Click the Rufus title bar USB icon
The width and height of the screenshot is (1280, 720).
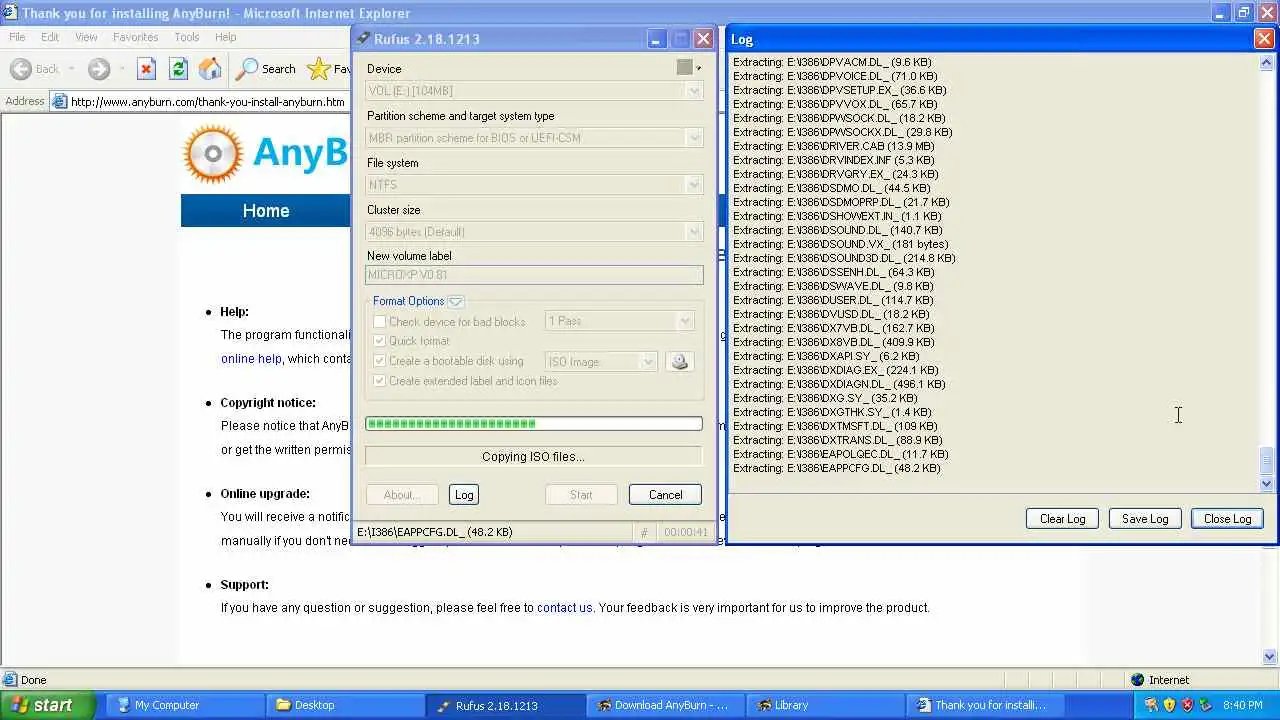(364, 38)
